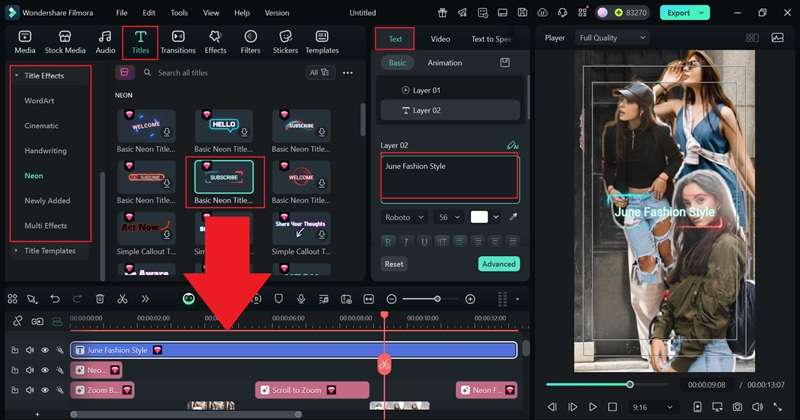800x420 pixels.
Task: Click the redo arrow in timeline toolbar
Action: (77, 299)
